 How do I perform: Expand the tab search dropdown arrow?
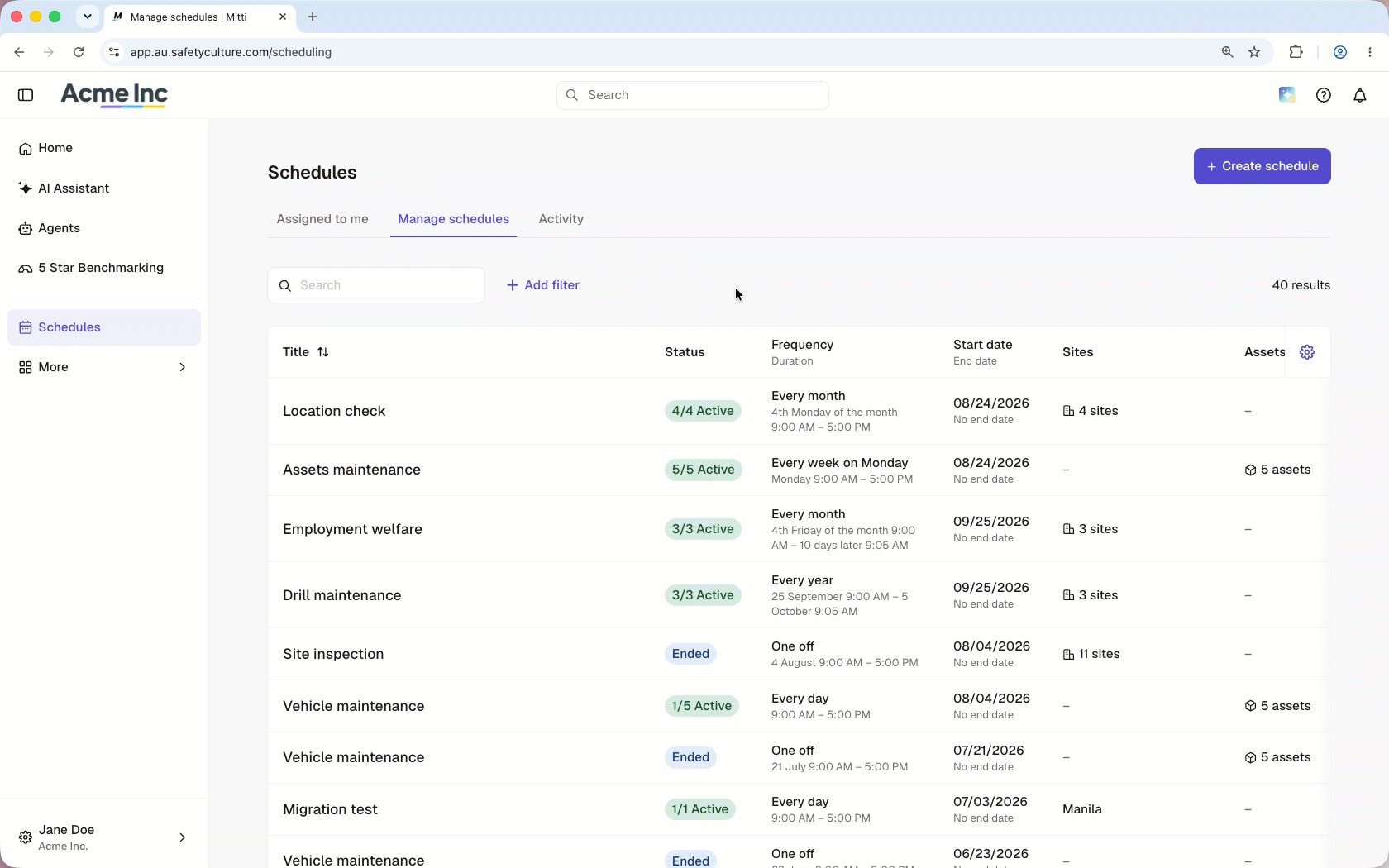88,17
